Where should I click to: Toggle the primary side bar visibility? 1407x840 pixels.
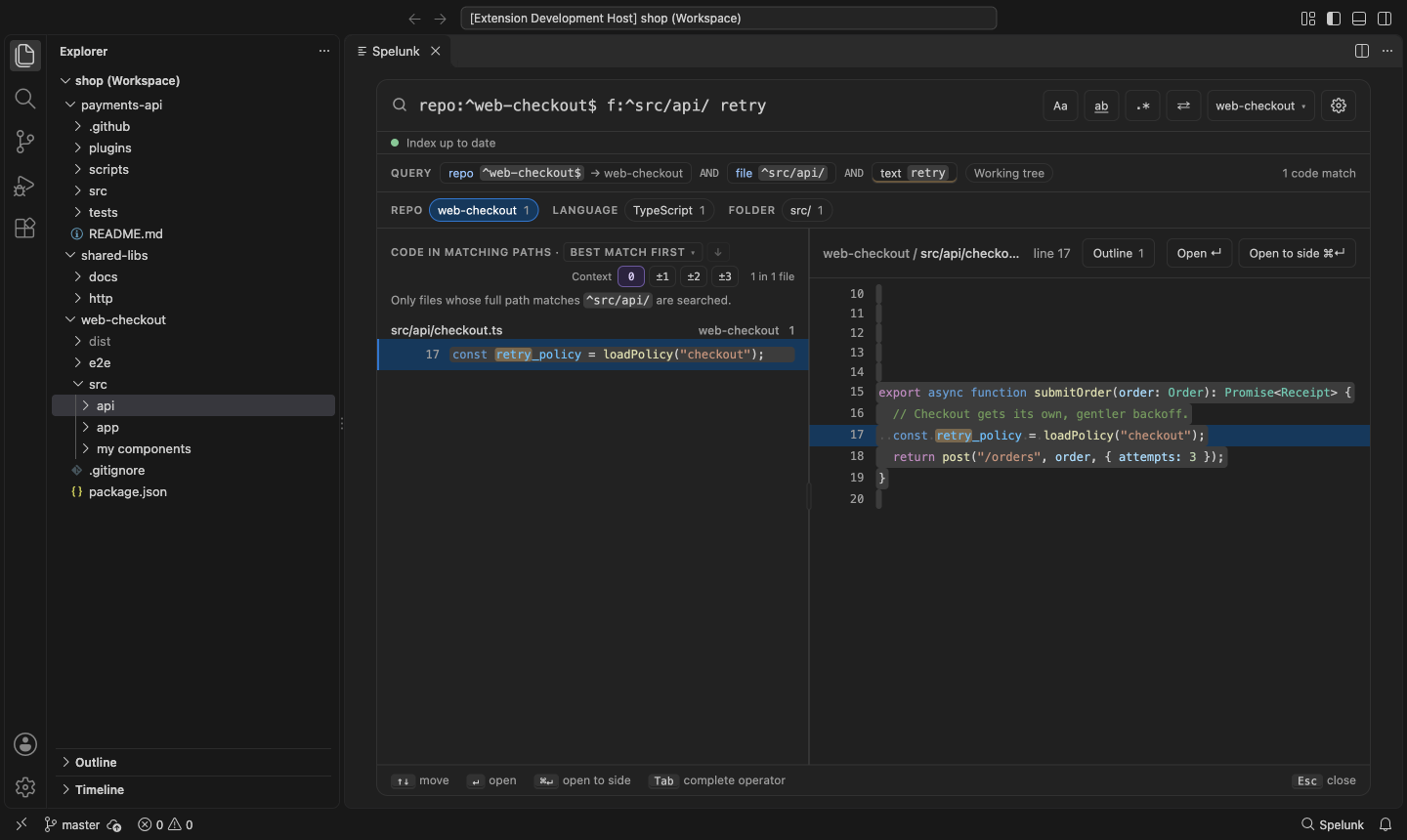coord(1334,19)
